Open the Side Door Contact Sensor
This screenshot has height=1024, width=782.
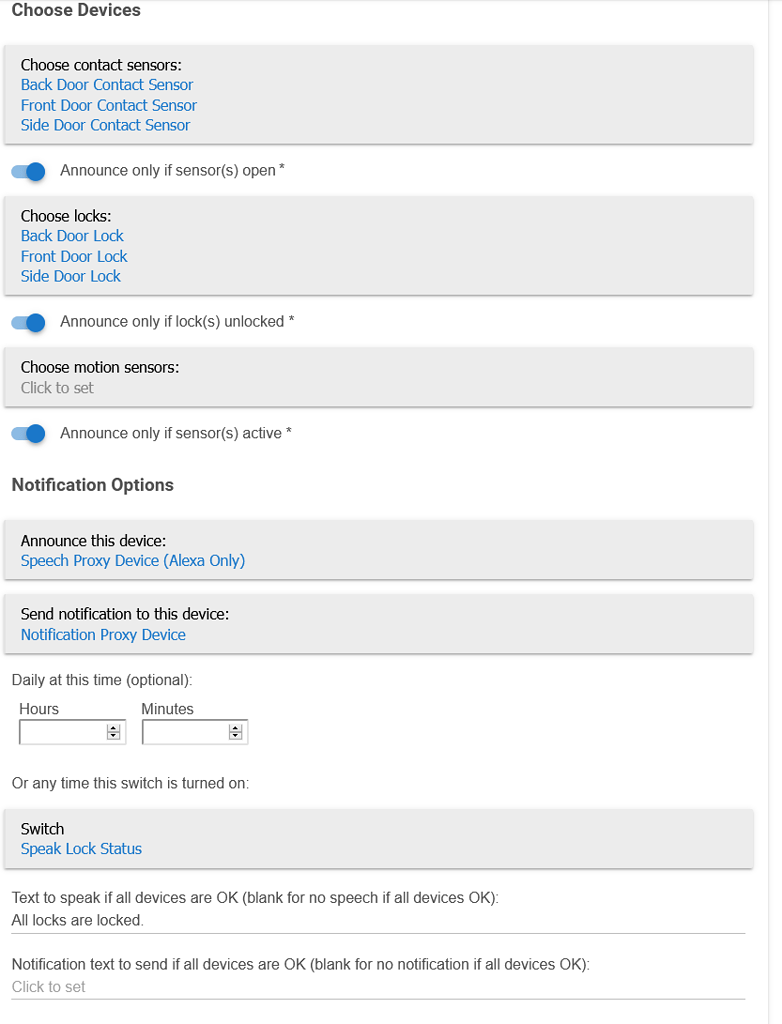coord(105,125)
